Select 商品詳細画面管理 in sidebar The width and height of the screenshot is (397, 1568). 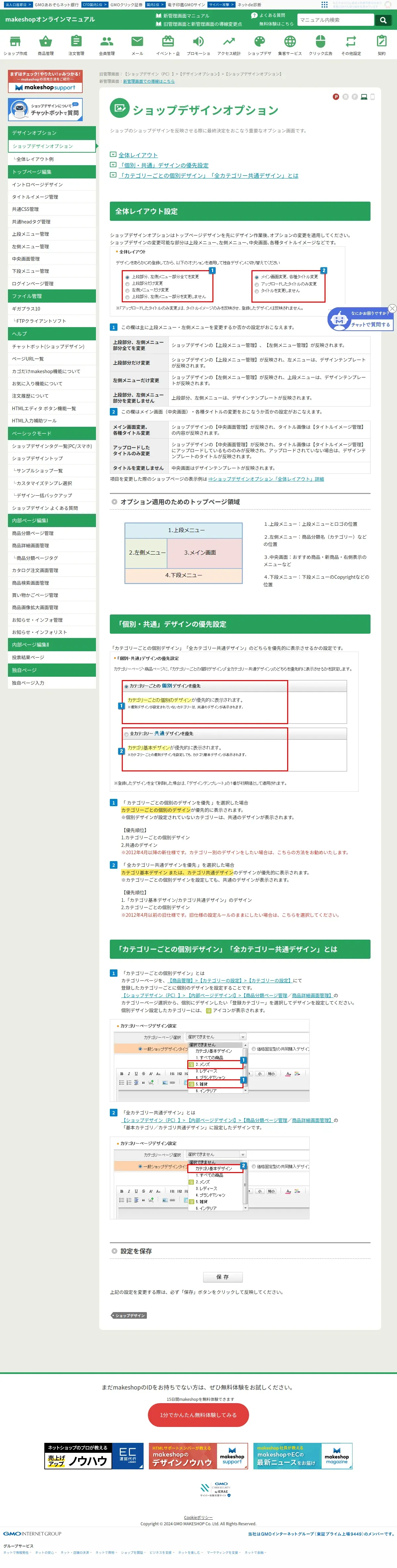52,546
